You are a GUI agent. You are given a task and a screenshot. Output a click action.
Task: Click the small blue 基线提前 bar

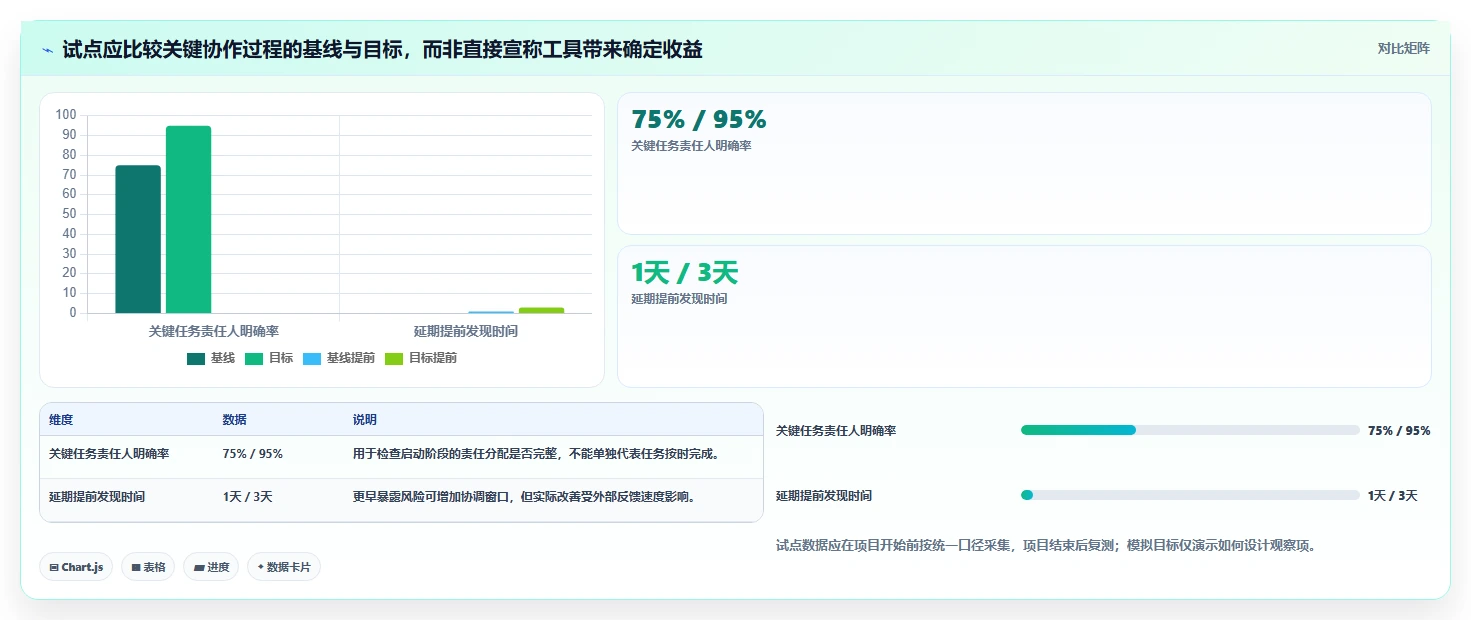(x=491, y=312)
